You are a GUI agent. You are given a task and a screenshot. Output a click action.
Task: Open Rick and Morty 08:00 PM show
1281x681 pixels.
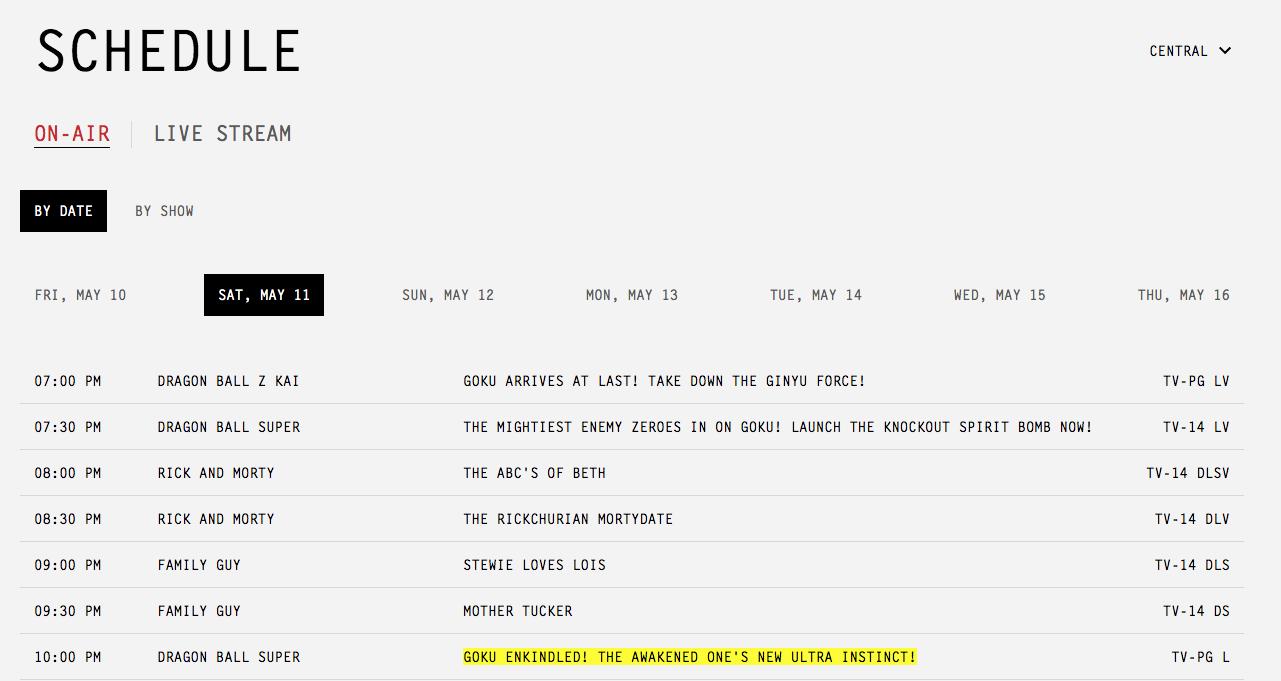click(216, 473)
